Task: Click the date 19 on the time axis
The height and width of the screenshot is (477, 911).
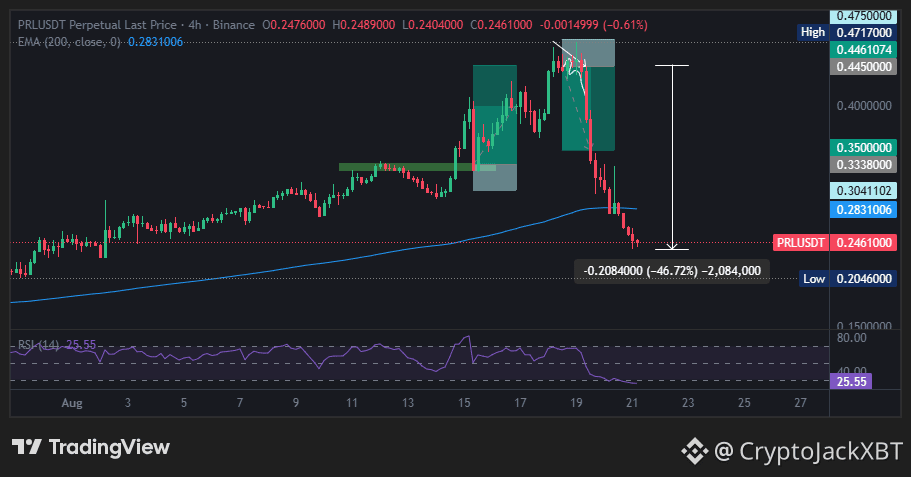Action: [576, 403]
